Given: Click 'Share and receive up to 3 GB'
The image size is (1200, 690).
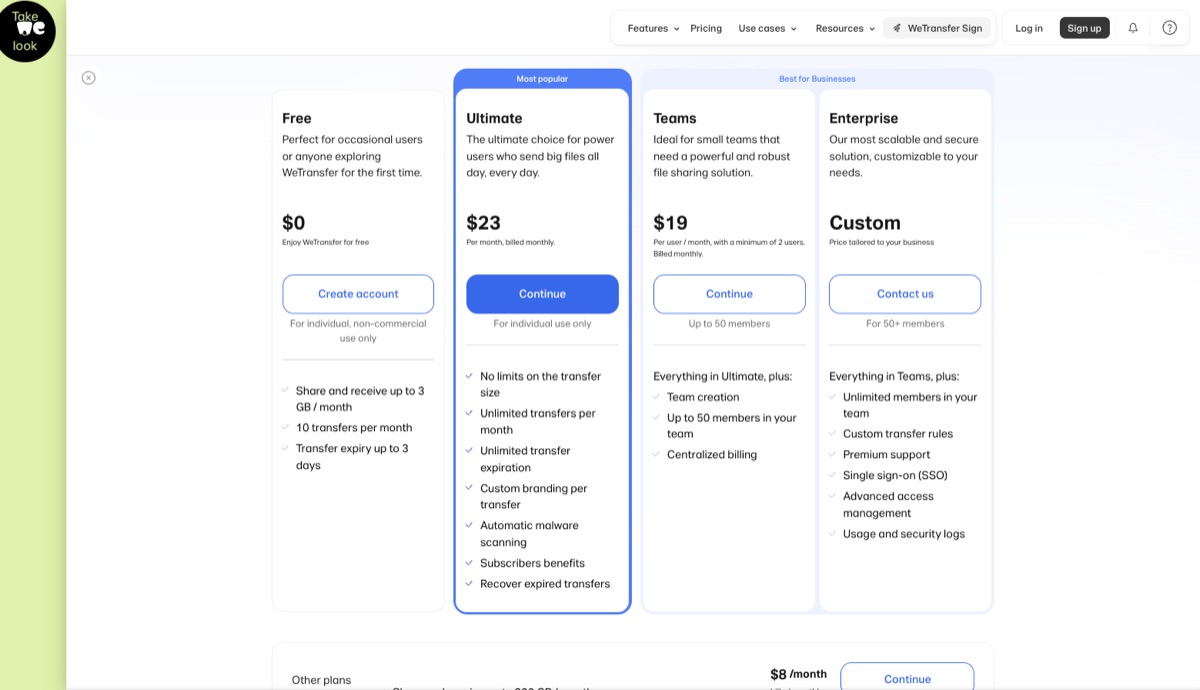Looking at the screenshot, I should tap(360, 399).
